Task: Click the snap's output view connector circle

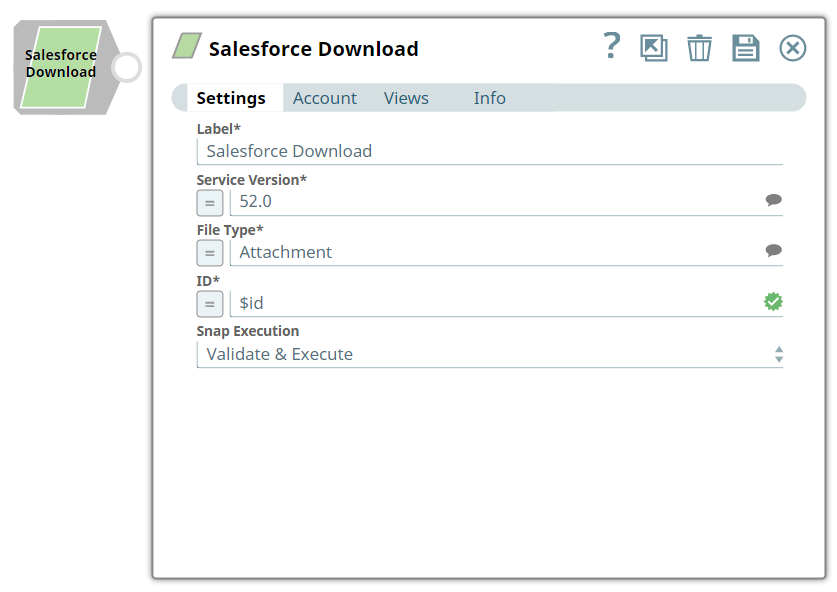Action: pyautogui.click(x=127, y=67)
